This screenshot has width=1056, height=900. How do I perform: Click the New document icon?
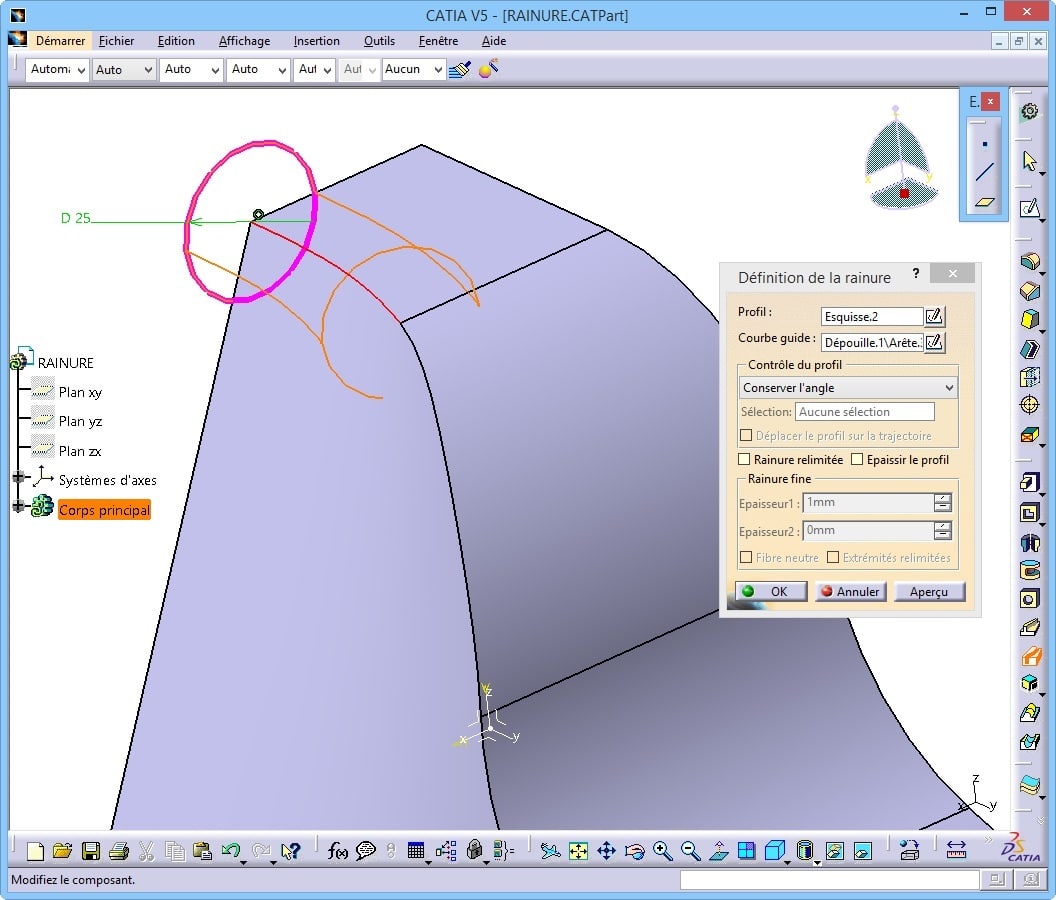coord(35,851)
